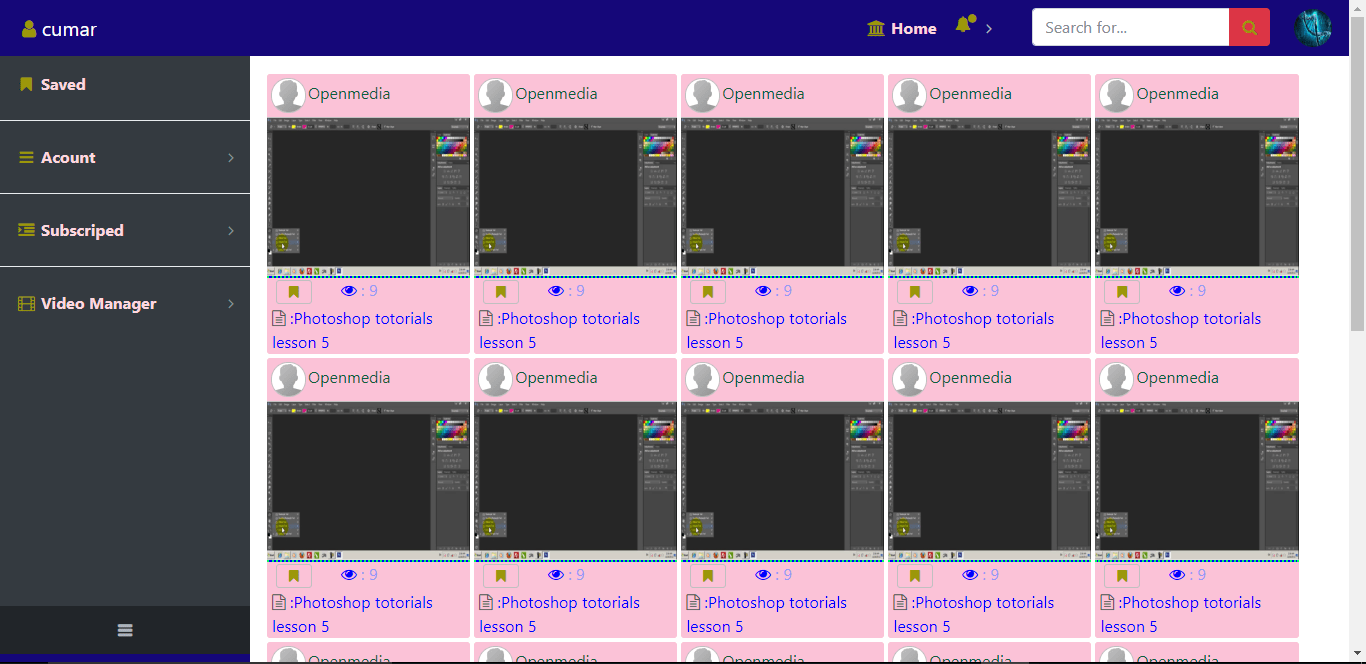Click avatar on top row's fifth card
This screenshot has height=664, width=1366.
[x=1116, y=96]
